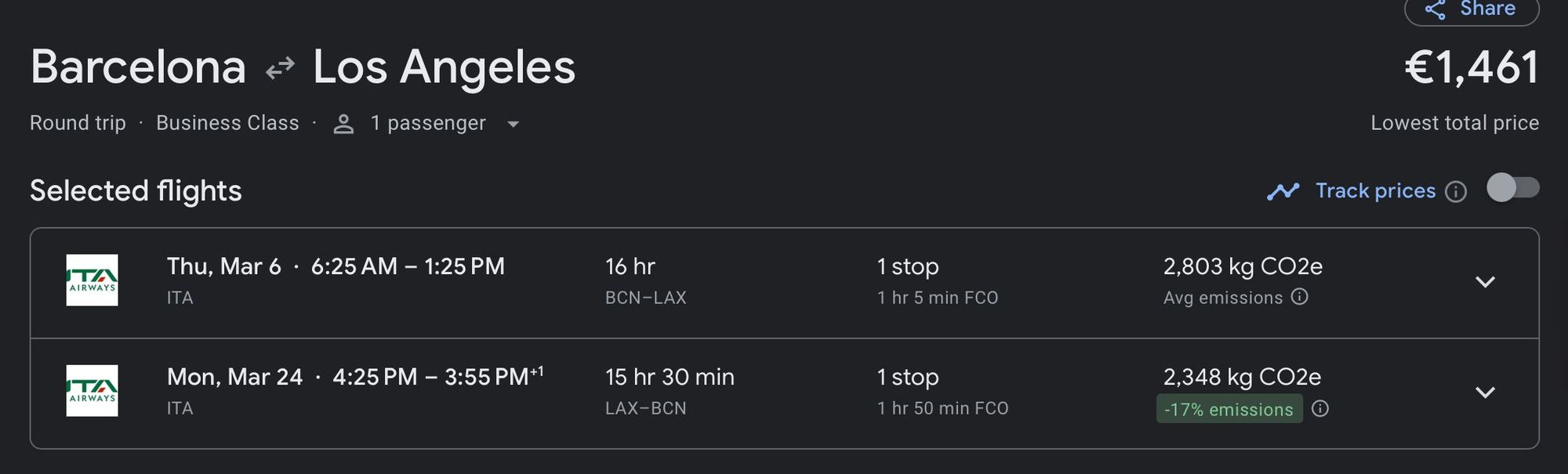The image size is (1568, 474).
Task: Click the Track prices trend line icon
Action: (x=1283, y=191)
